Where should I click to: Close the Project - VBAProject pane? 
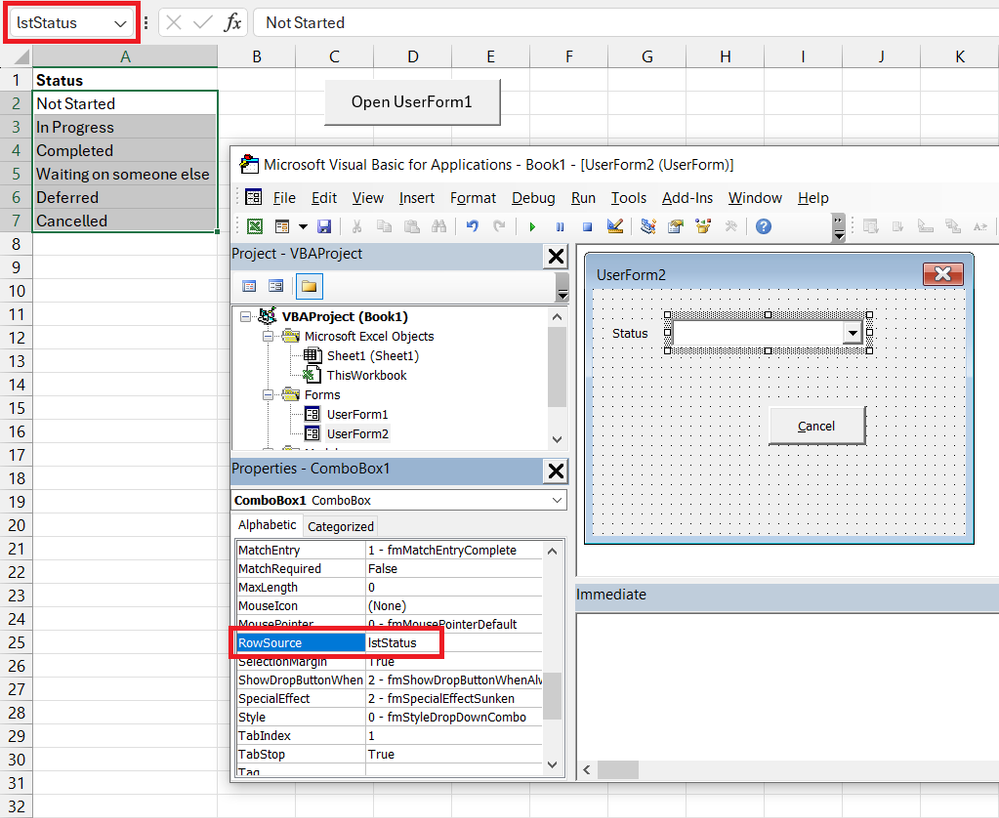coord(556,256)
